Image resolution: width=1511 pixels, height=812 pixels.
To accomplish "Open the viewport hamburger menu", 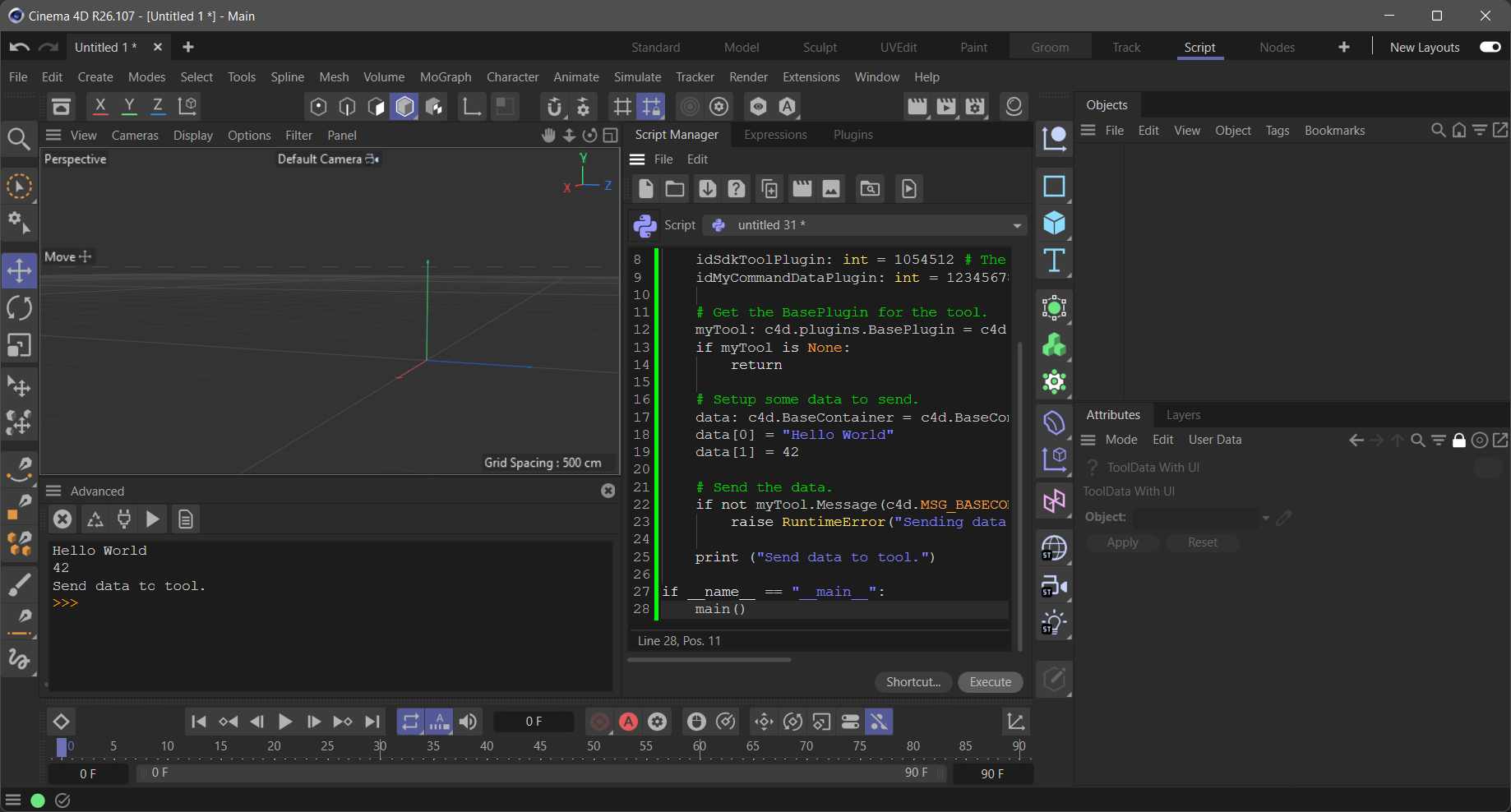I will (54, 135).
